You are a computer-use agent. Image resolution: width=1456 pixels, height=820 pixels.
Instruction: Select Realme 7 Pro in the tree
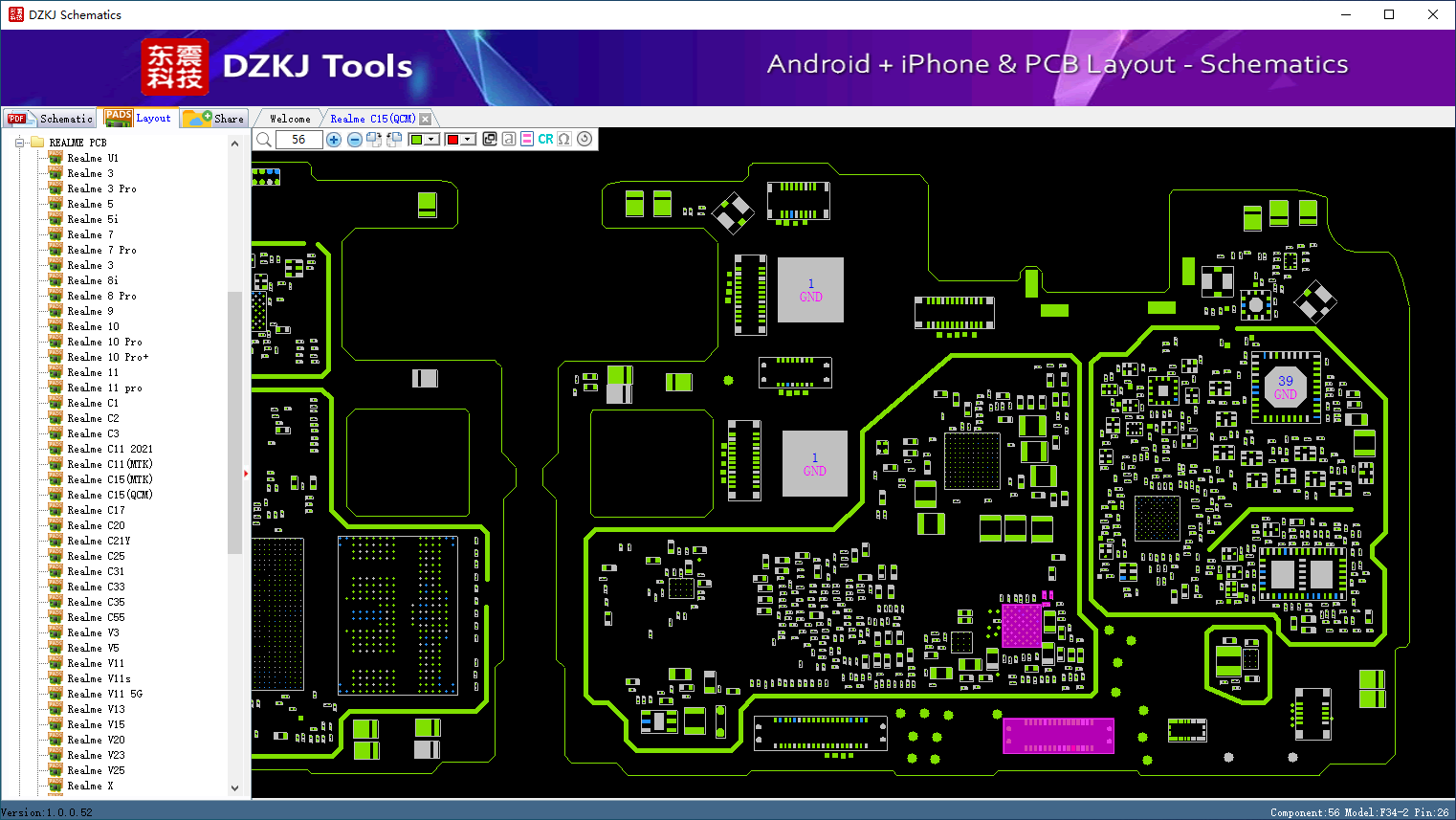(101, 250)
